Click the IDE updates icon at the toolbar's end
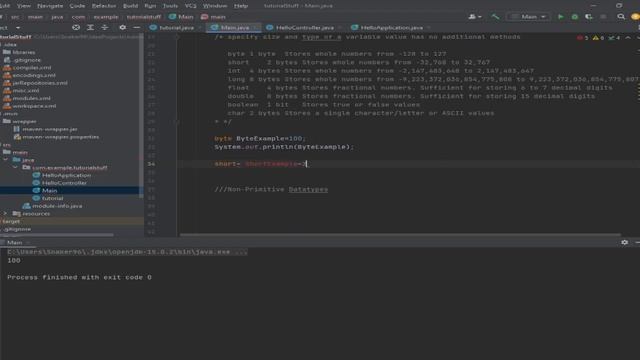 click(635, 17)
